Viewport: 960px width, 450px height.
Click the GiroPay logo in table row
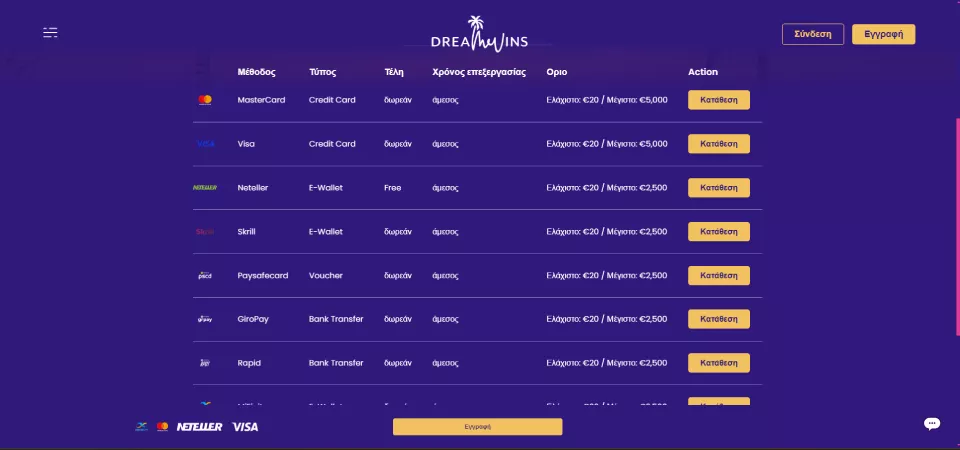[205, 319]
